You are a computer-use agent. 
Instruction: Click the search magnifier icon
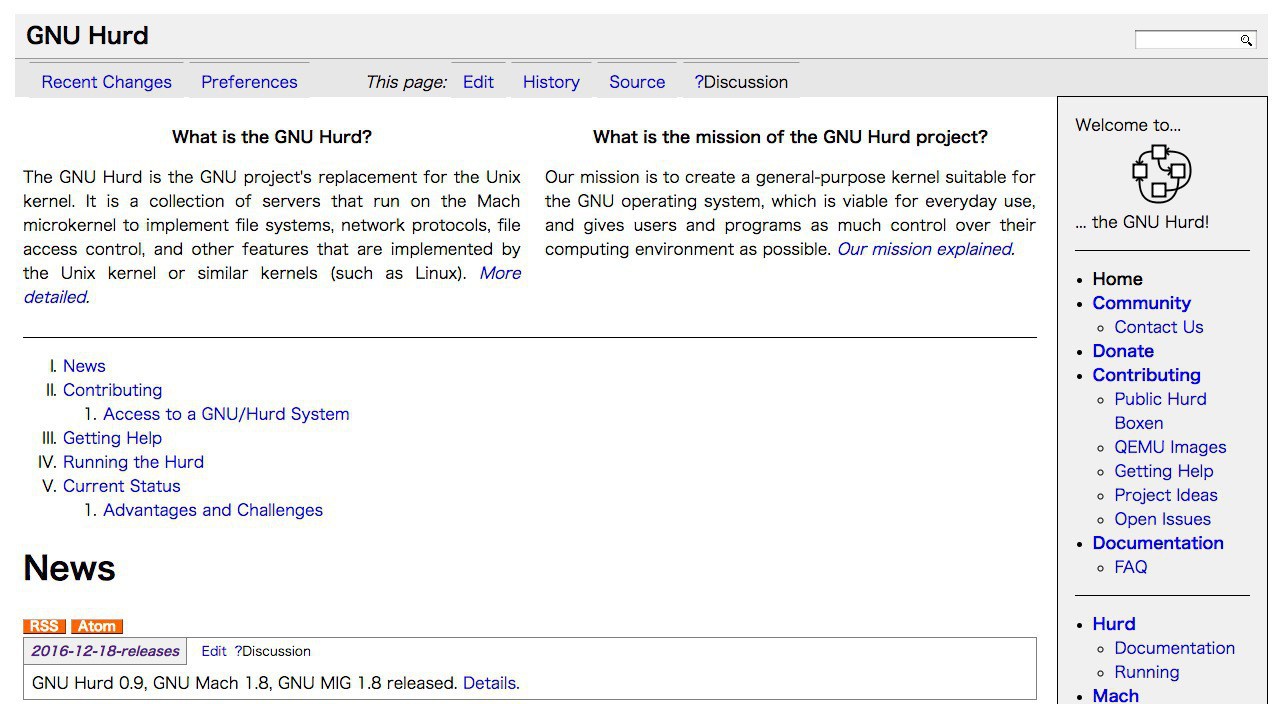pos(1246,40)
